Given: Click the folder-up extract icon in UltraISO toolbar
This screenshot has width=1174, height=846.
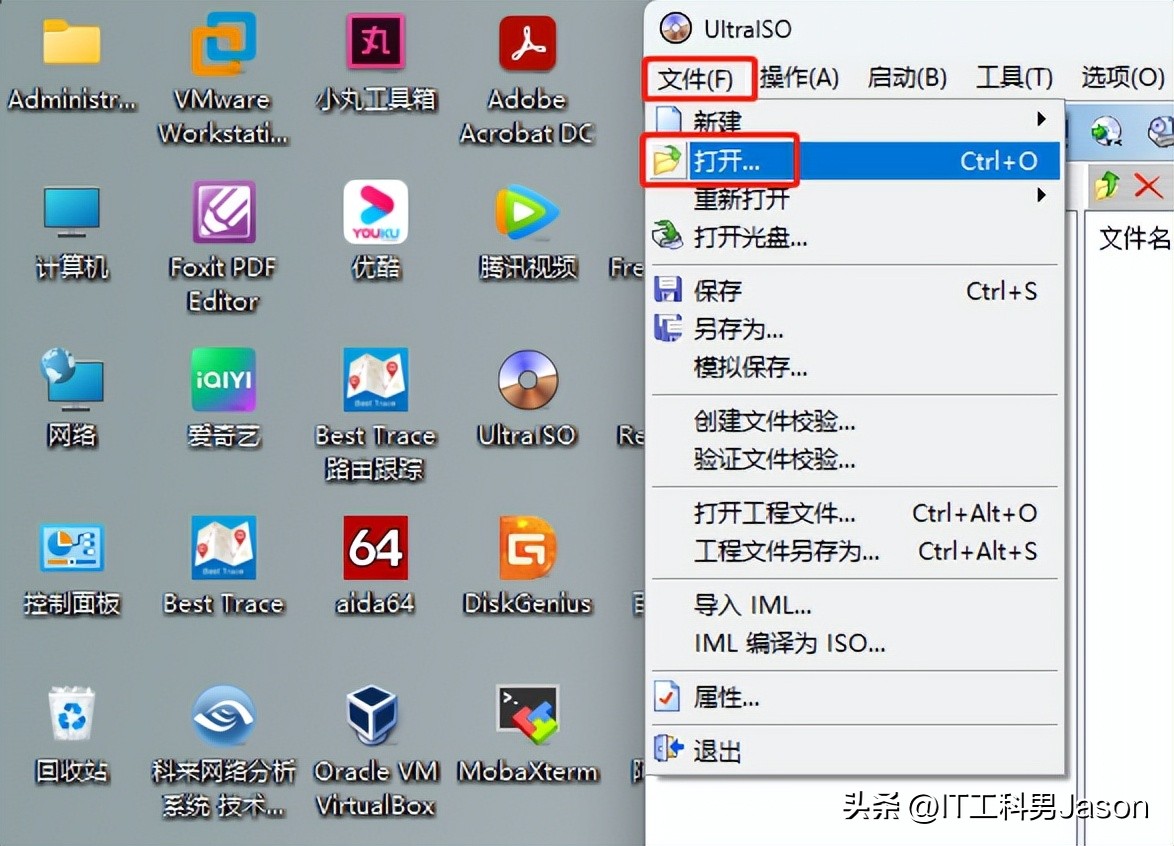Looking at the screenshot, I should (1106, 186).
